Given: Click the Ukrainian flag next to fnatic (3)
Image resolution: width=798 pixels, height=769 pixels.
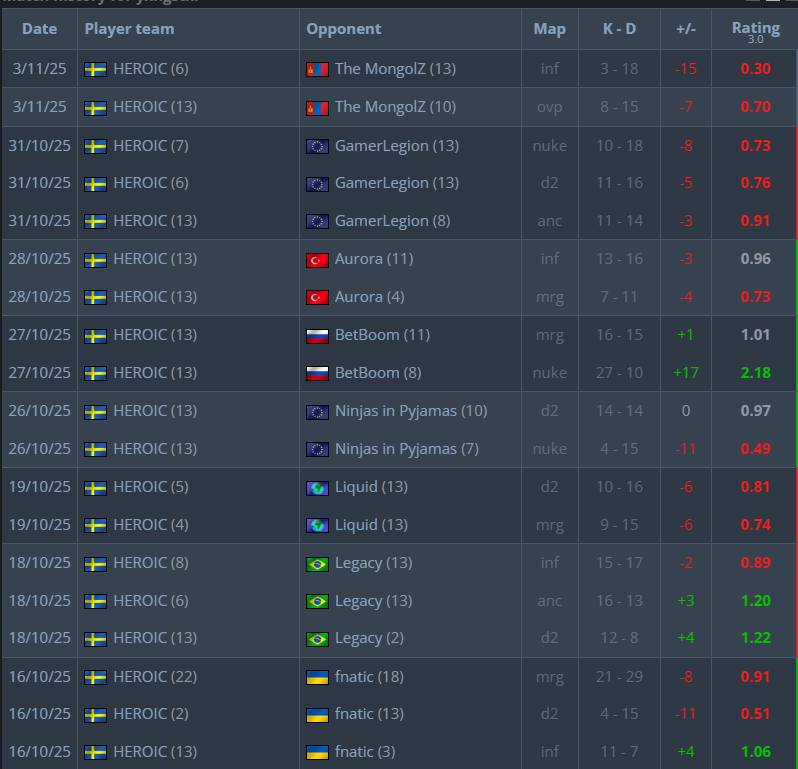Looking at the screenshot, I should click(317, 752).
